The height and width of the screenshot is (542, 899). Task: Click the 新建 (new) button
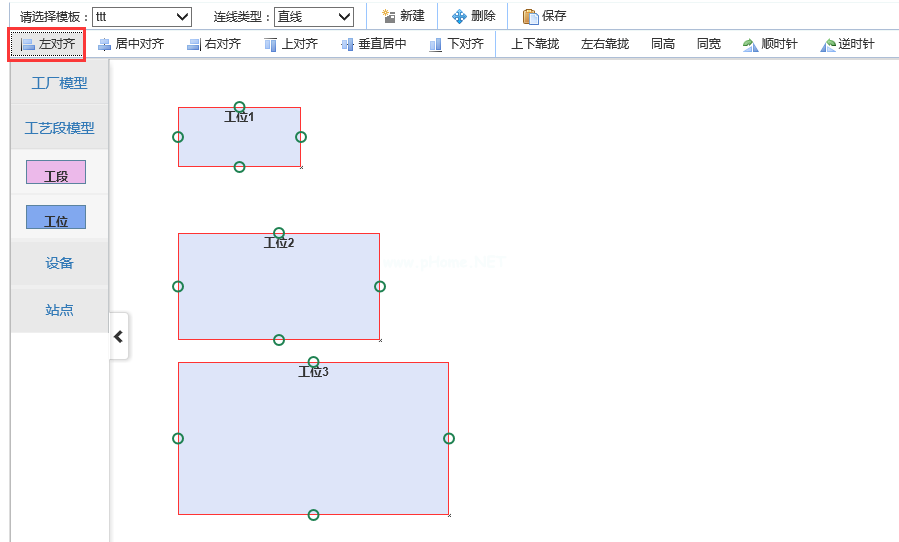click(403, 16)
